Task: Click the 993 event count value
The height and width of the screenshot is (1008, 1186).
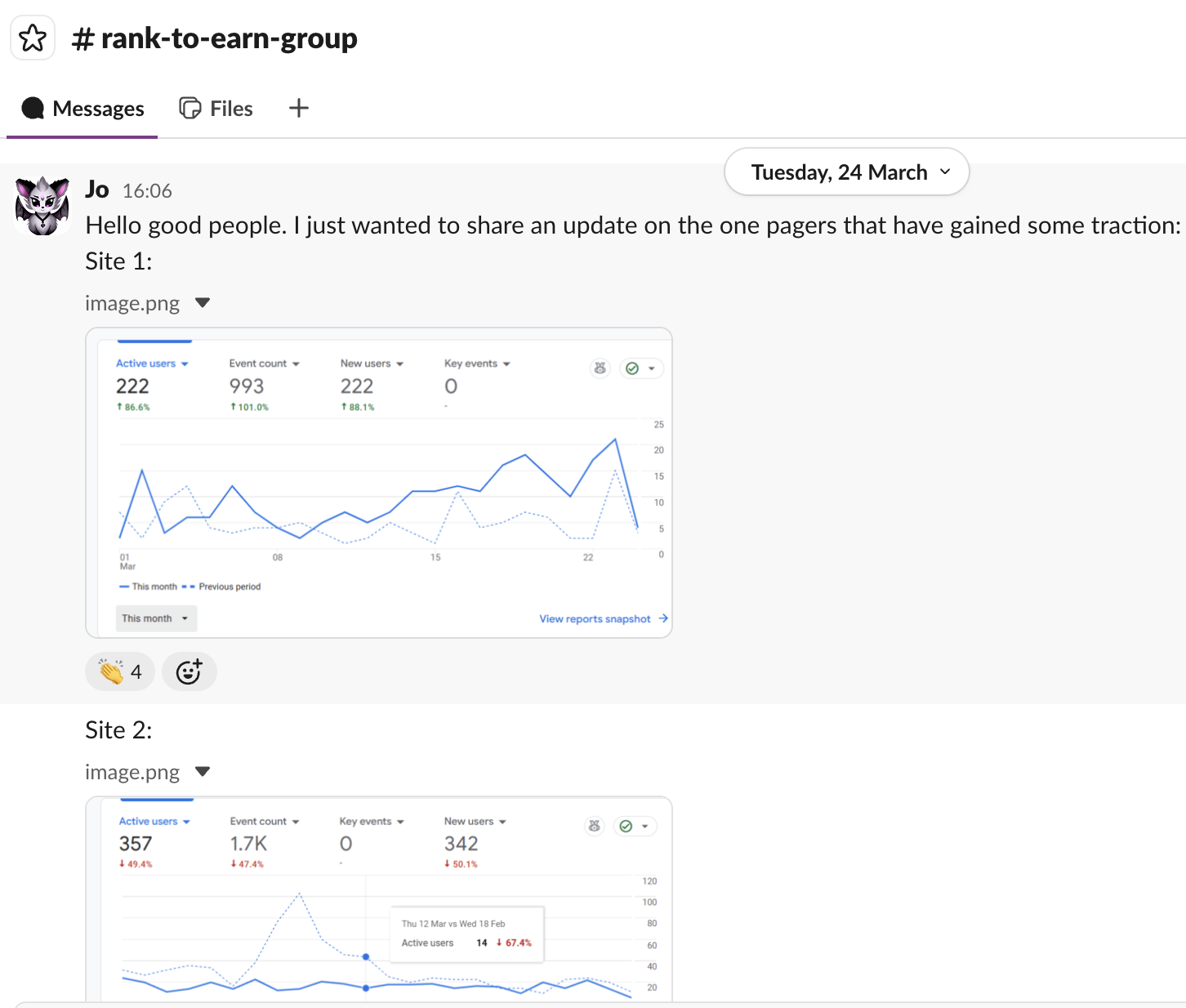Action: tap(247, 386)
